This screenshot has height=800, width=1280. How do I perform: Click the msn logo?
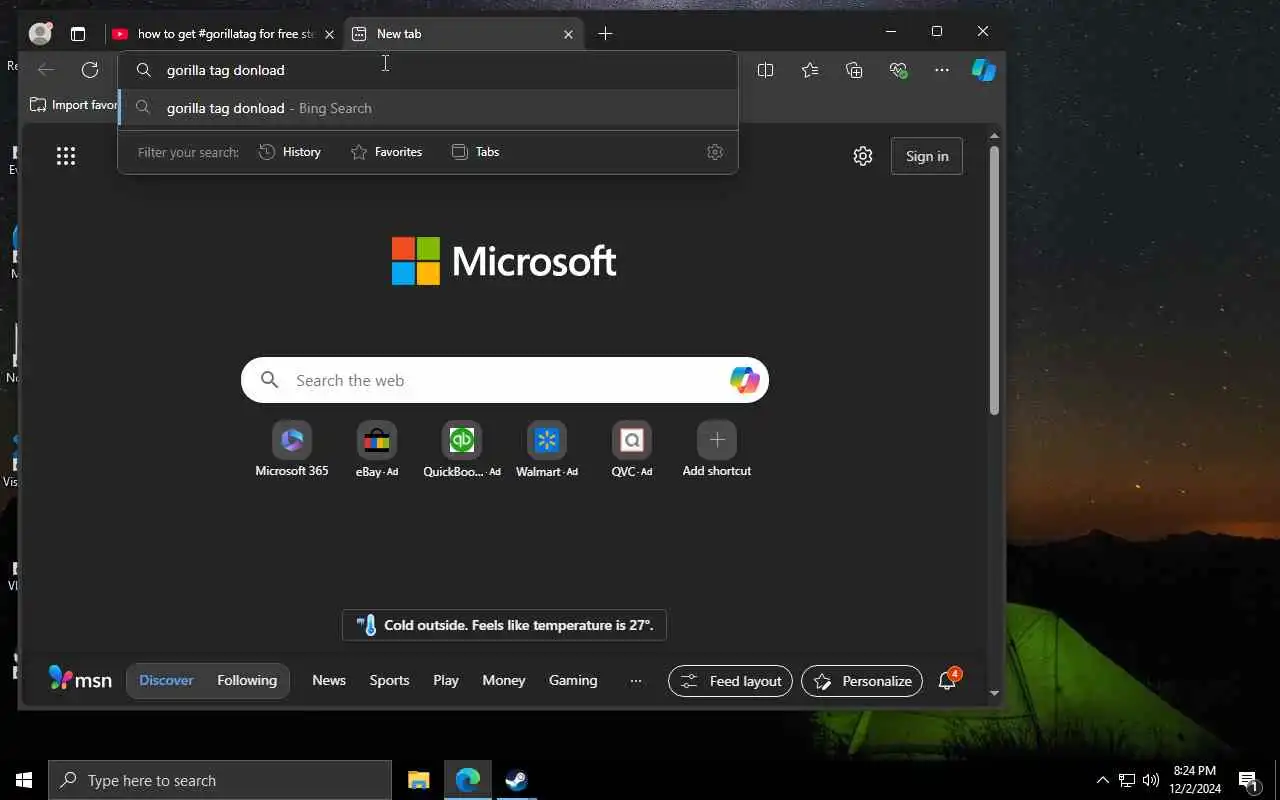point(81,679)
